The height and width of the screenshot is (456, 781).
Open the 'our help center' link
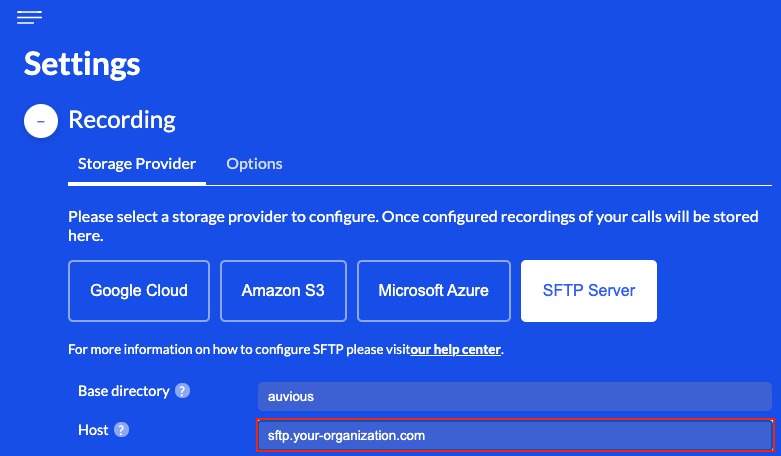pyautogui.click(x=455, y=350)
